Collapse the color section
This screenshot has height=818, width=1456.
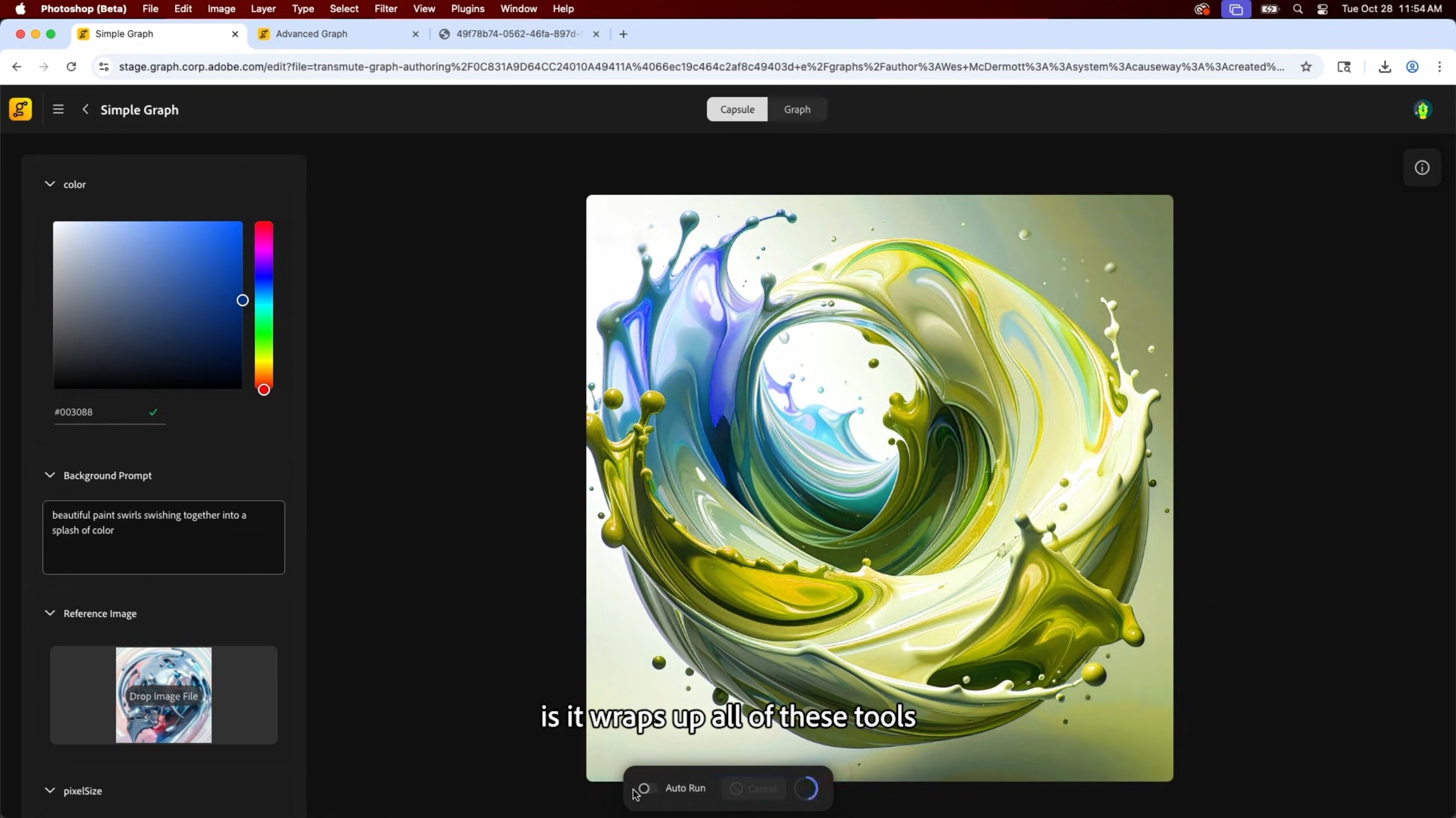coord(50,184)
